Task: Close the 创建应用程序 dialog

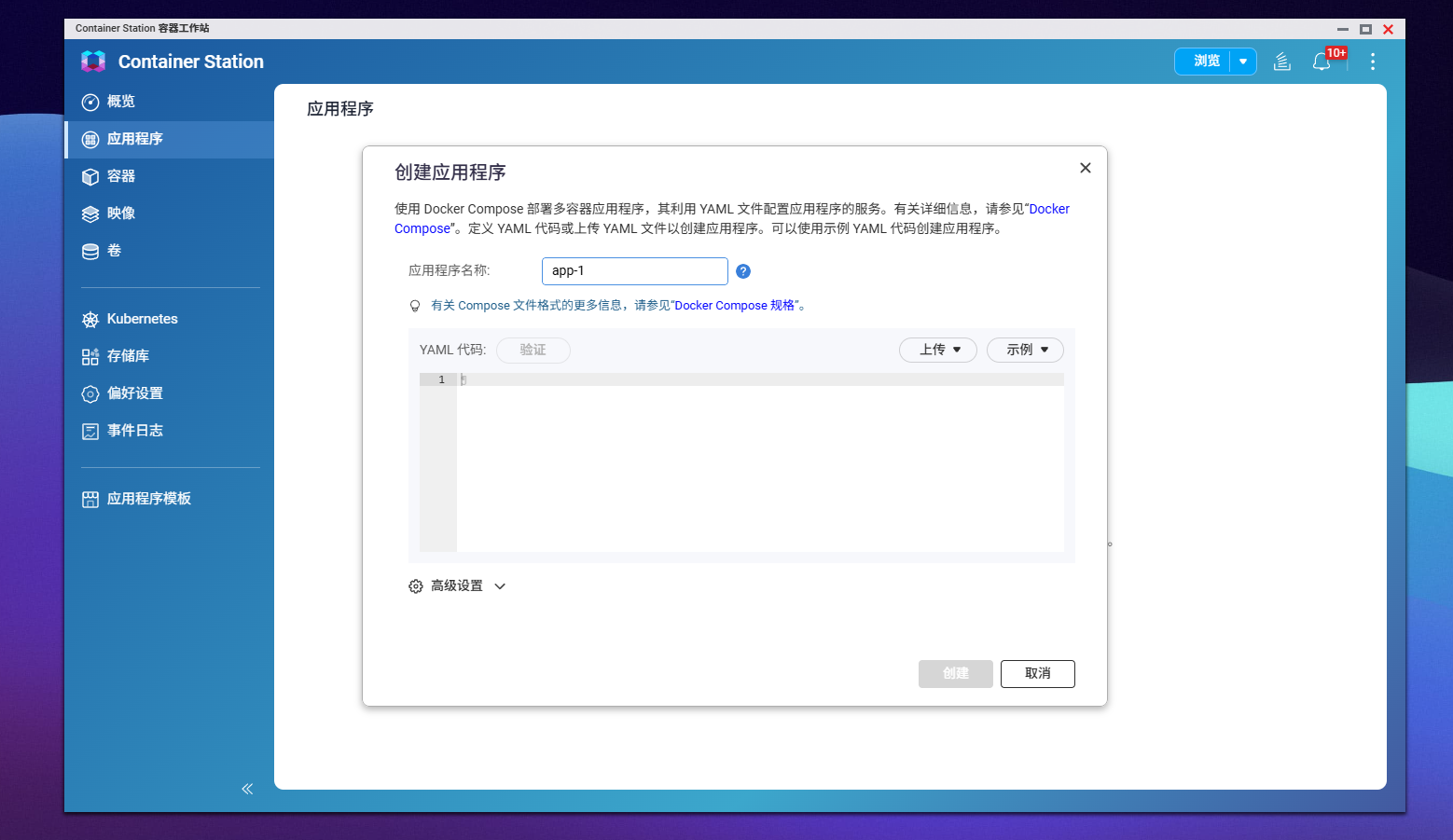Action: pyautogui.click(x=1085, y=168)
